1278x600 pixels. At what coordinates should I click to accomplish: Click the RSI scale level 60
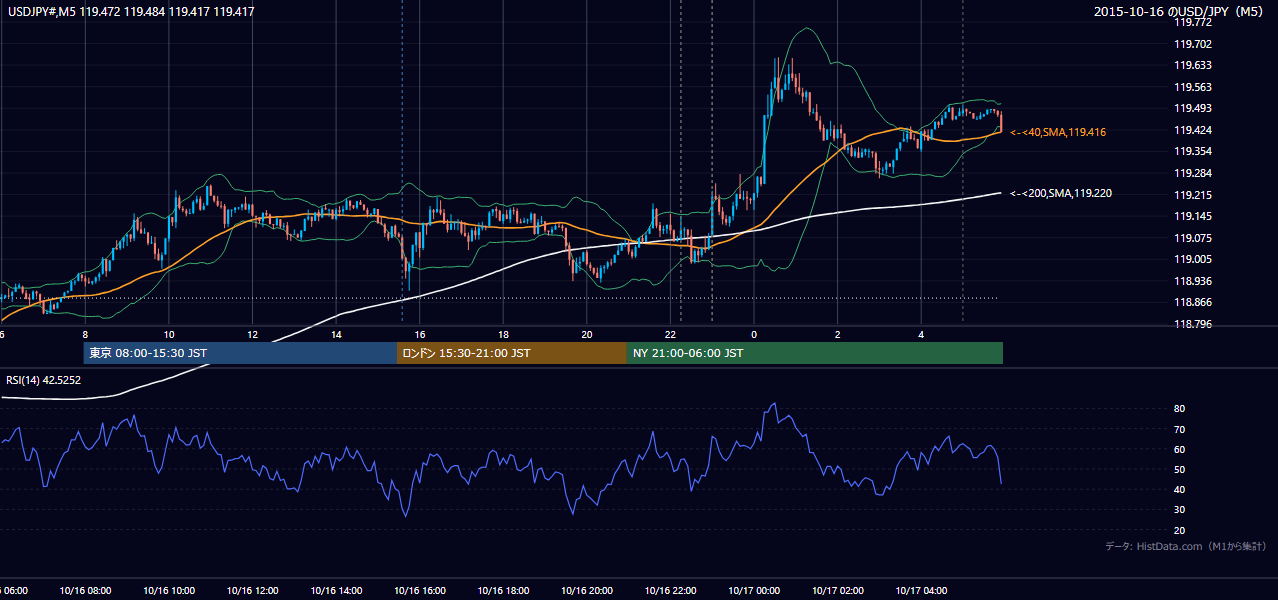pos(1180,449)
